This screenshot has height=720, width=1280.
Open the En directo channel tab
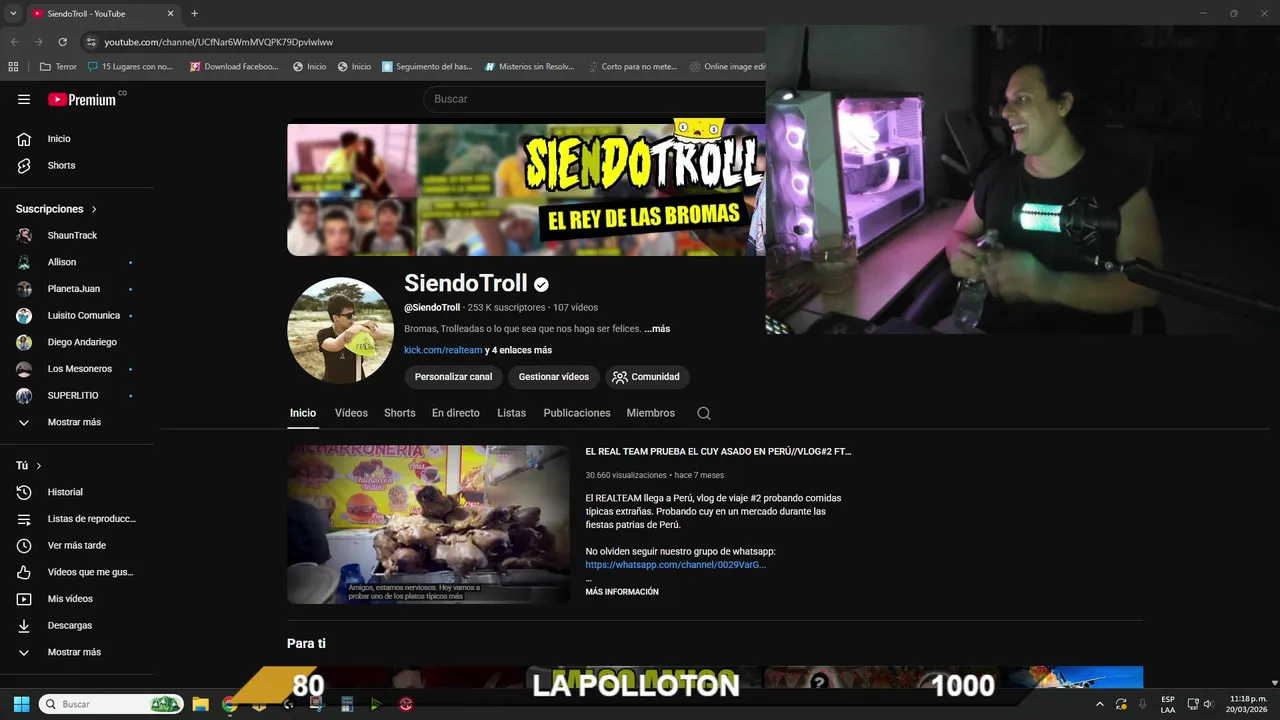click(456, 413)
